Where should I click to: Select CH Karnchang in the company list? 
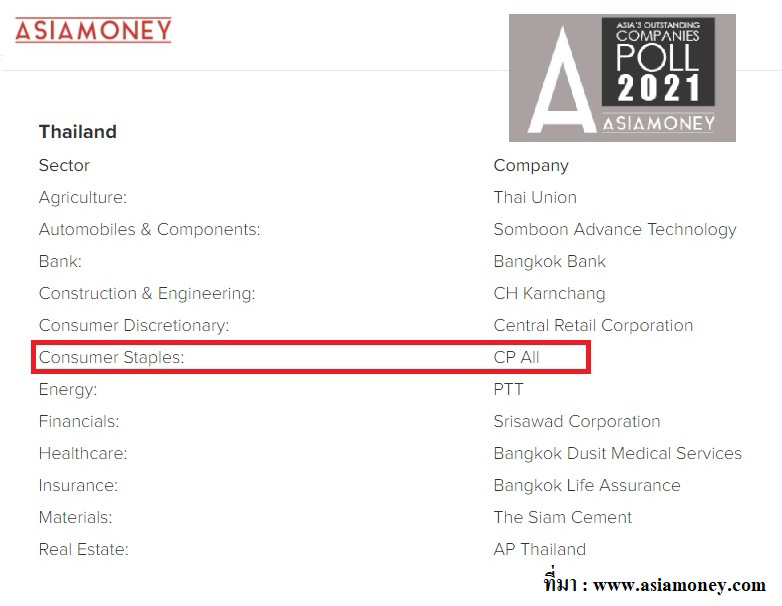549,293
